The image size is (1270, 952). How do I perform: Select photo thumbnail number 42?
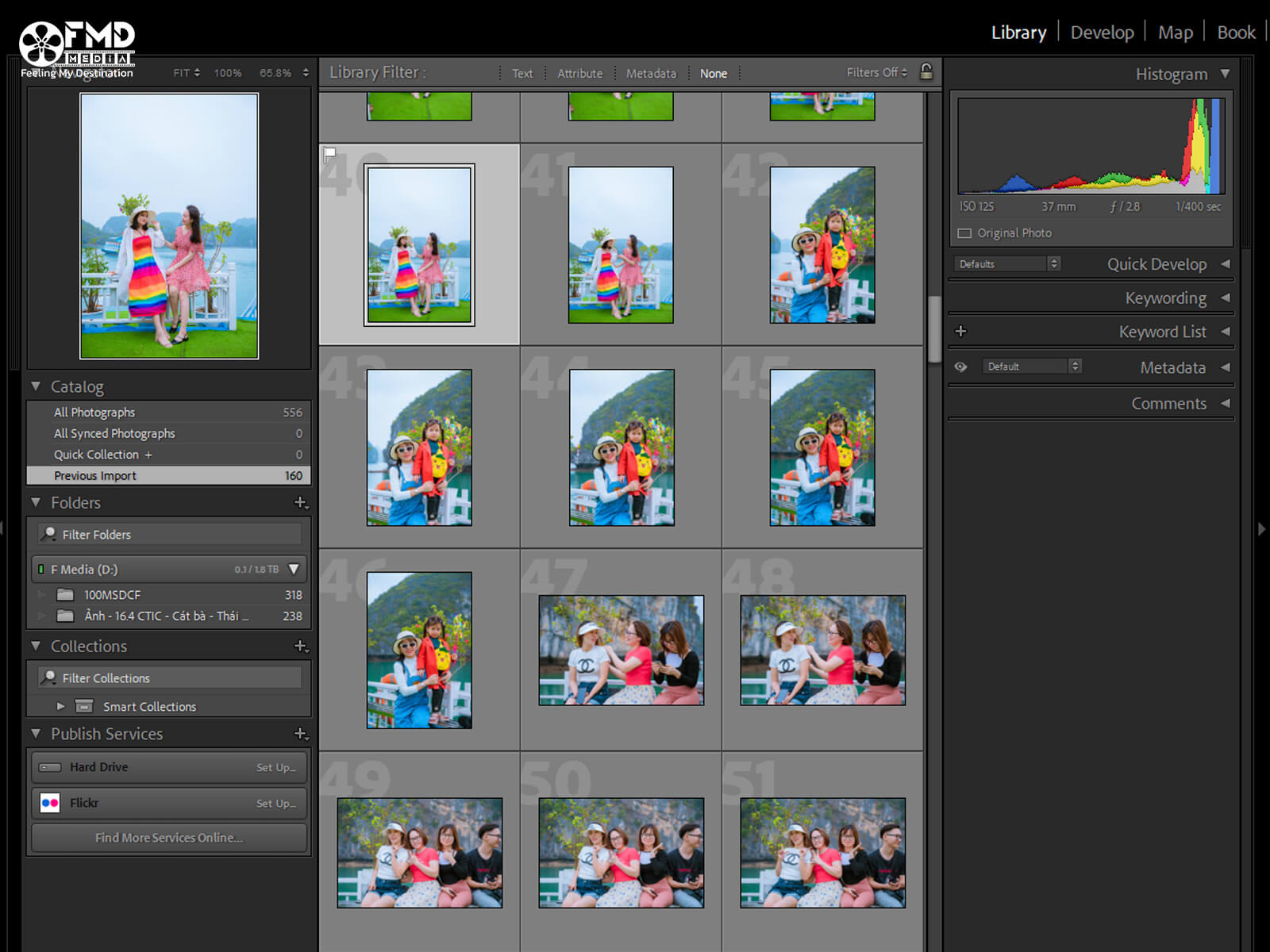pos(822,244)
